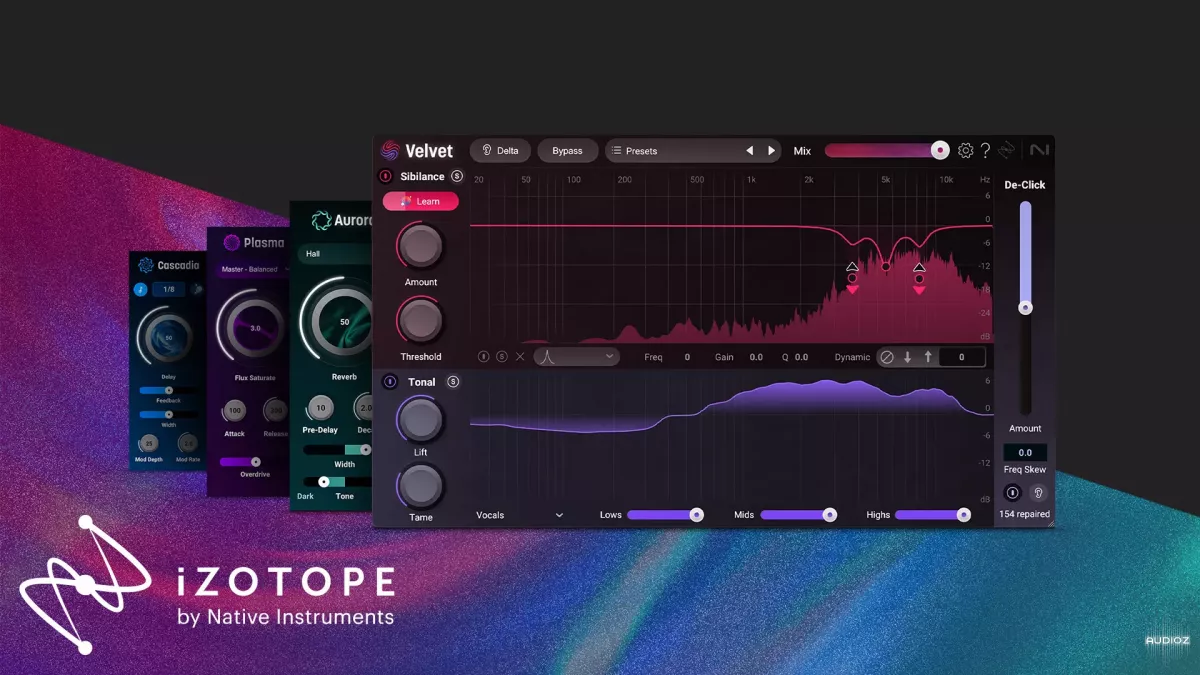1200x675 pixels.
Task: Click Aurora's Pre-Delay knob
Action: 320,407
